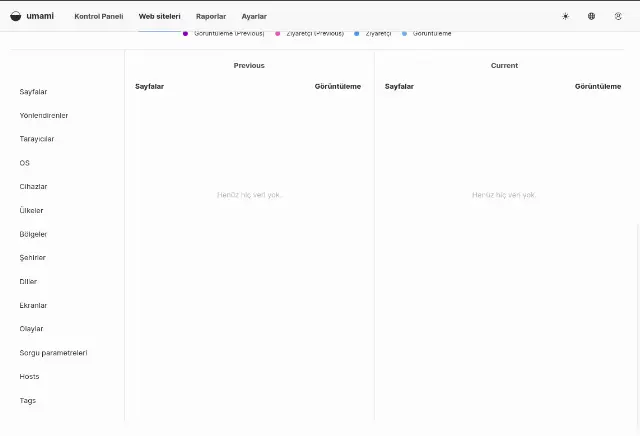640x436 pixels.
Task: Go to Web siteleri section
Action: (x=160, y=16)
